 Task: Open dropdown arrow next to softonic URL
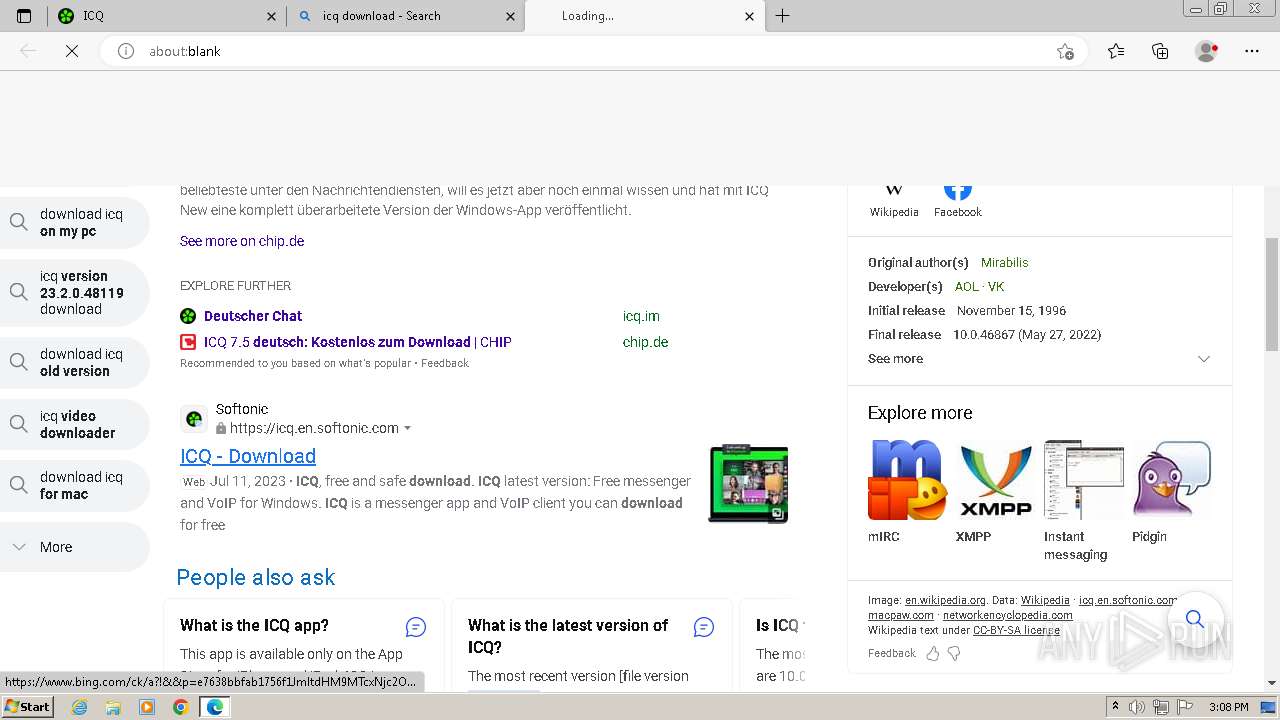[407, 429]
